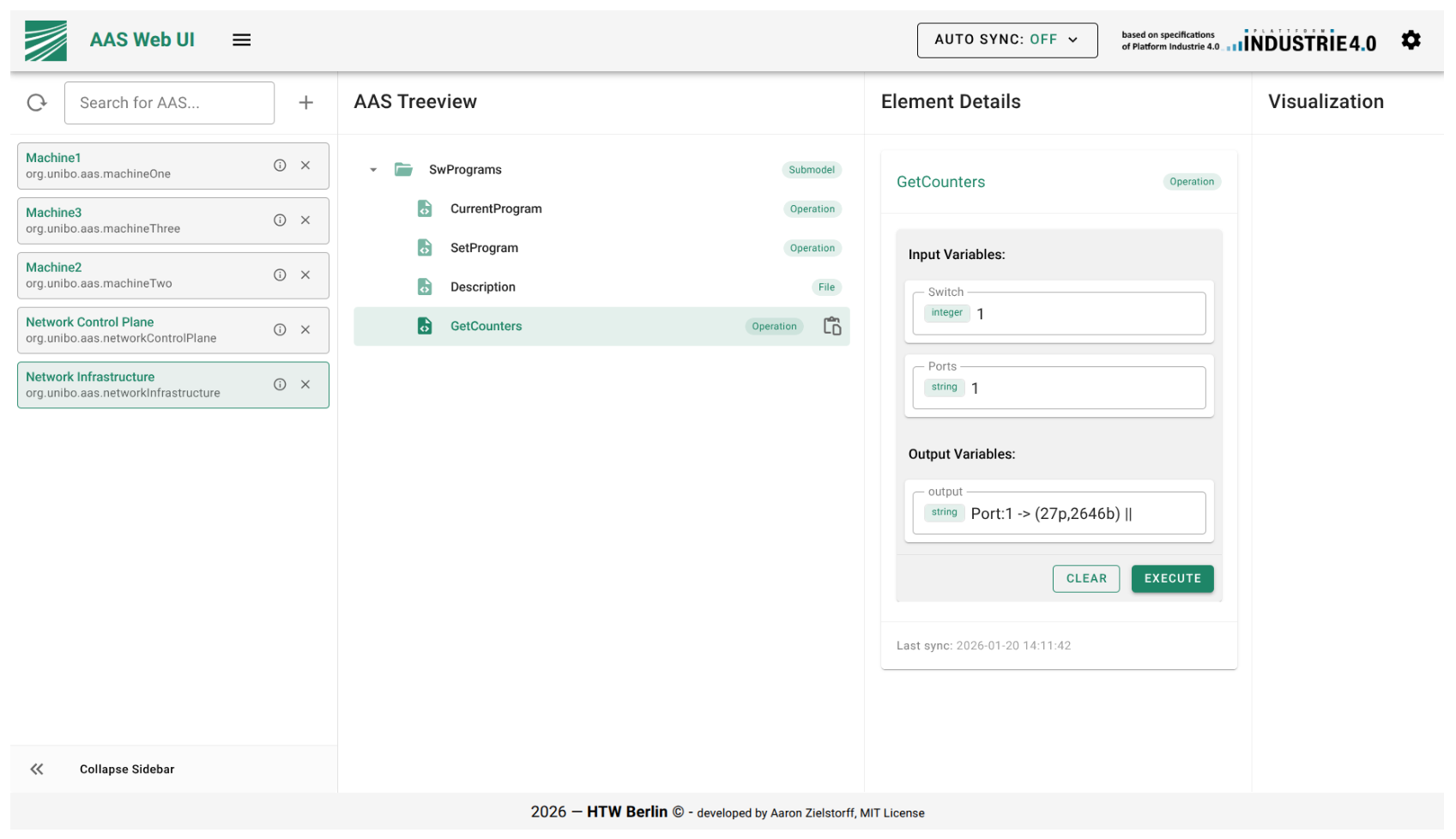Screen dimensions: 1456x839
Task: Copy GetCounters path with clipboard icon
Action: pyautogui.click(x=832, y=326)
